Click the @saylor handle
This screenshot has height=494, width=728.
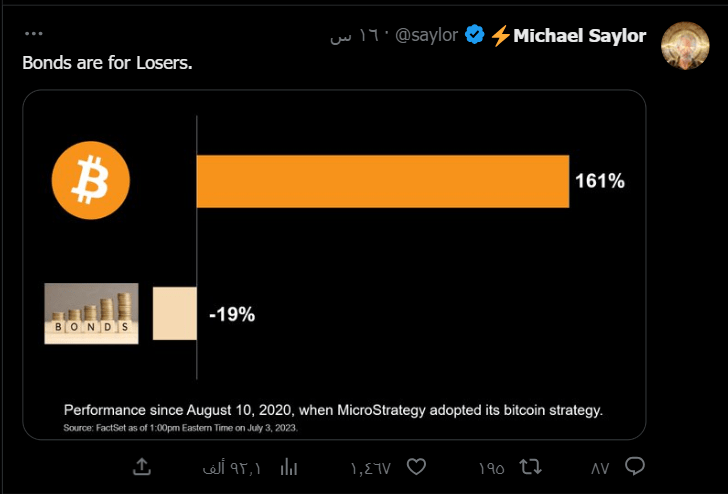click(x=426, y=35)
